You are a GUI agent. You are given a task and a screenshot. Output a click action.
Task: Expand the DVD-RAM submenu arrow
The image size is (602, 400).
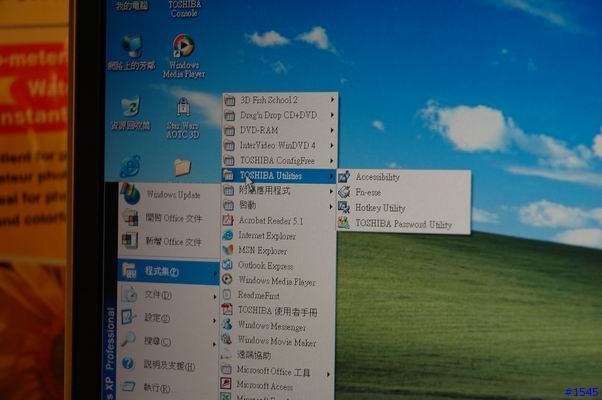pos(332,131)
